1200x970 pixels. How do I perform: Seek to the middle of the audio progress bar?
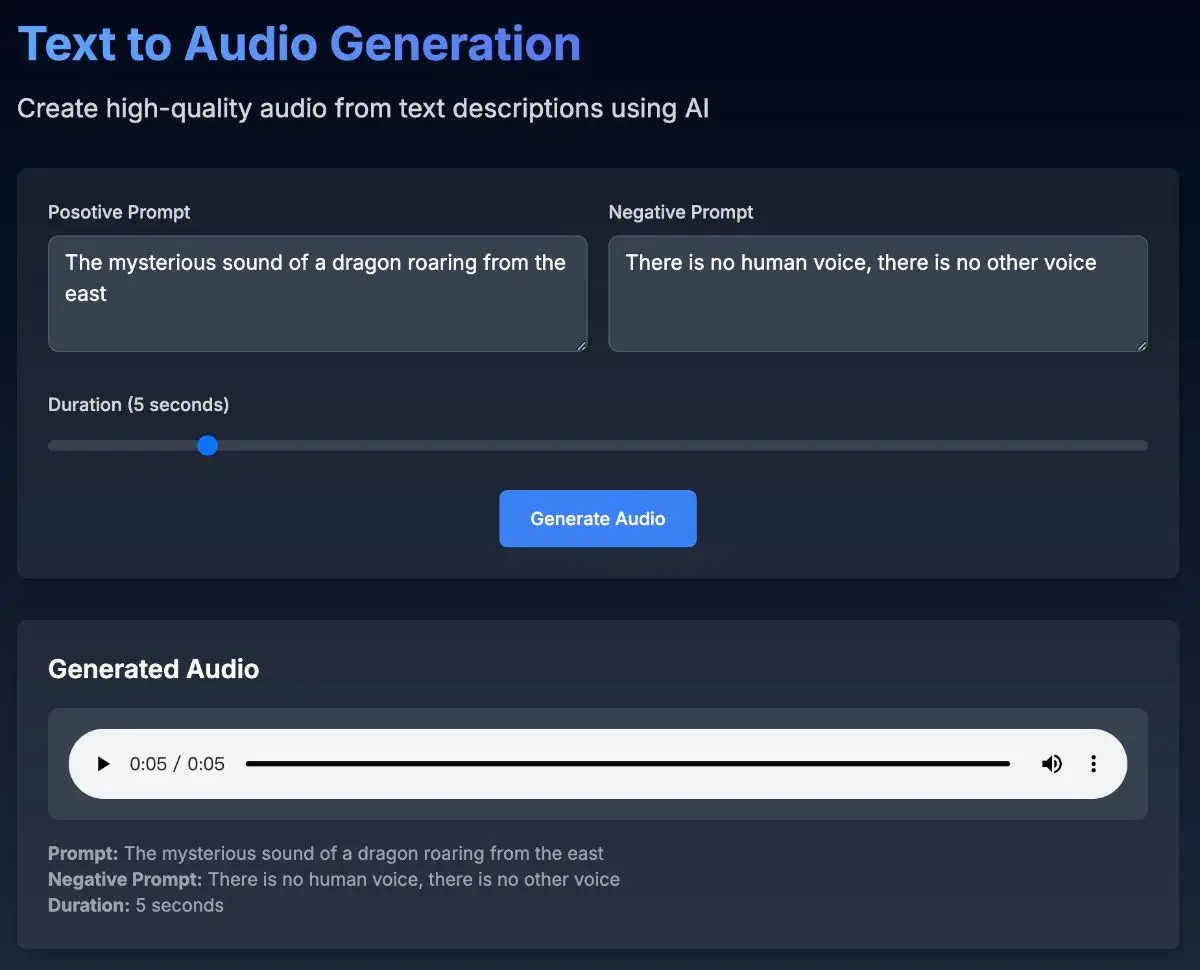coord(628,764)
